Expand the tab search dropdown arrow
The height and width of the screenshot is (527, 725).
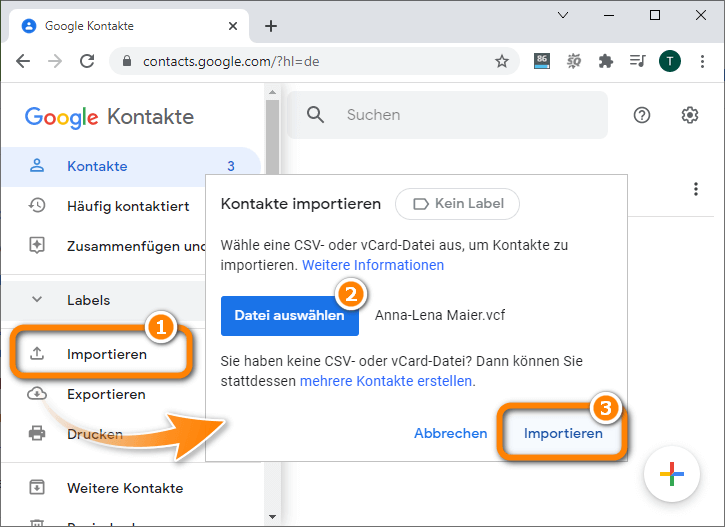tap(563, 15)
